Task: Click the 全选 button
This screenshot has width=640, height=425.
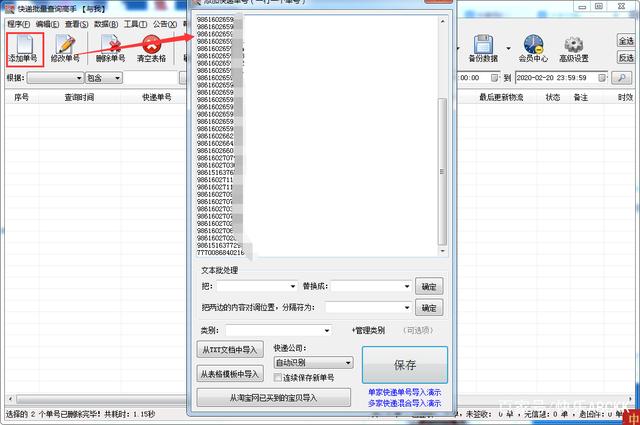Action: point(626,41)
